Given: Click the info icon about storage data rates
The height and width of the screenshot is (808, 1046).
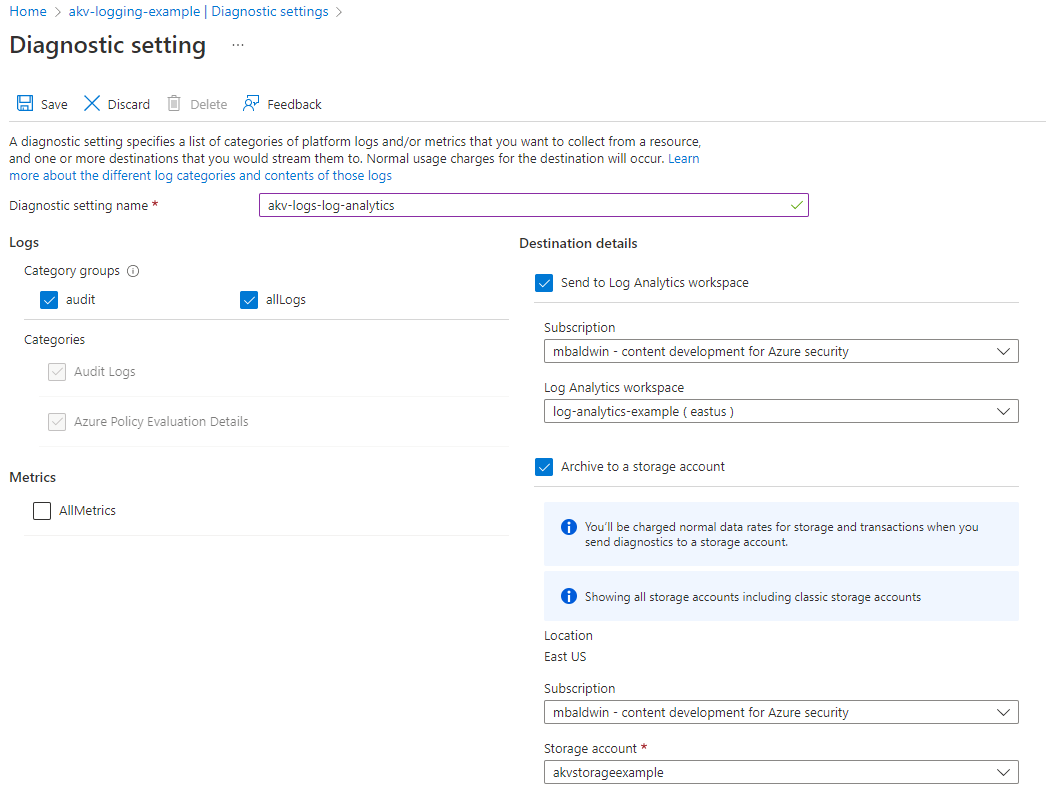Looking at the screenshot, I should [x=568, y=527].
